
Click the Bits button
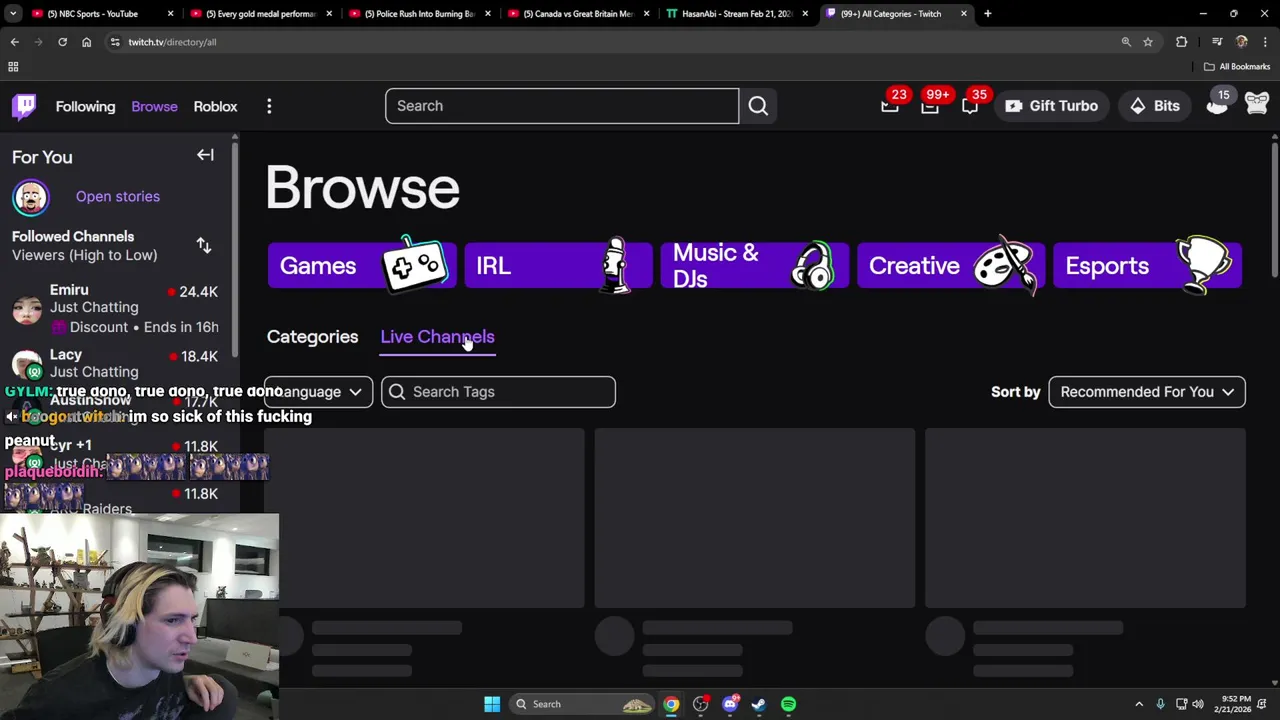(x=1155, y=106)
